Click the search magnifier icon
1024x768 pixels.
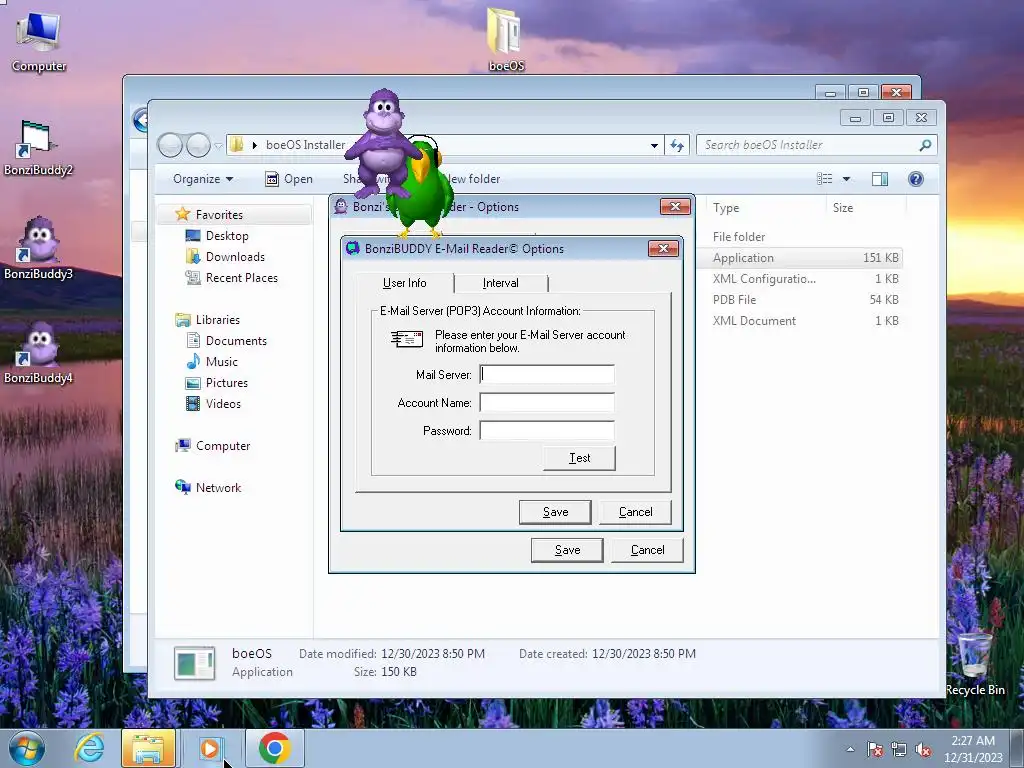tap(925, 145)
